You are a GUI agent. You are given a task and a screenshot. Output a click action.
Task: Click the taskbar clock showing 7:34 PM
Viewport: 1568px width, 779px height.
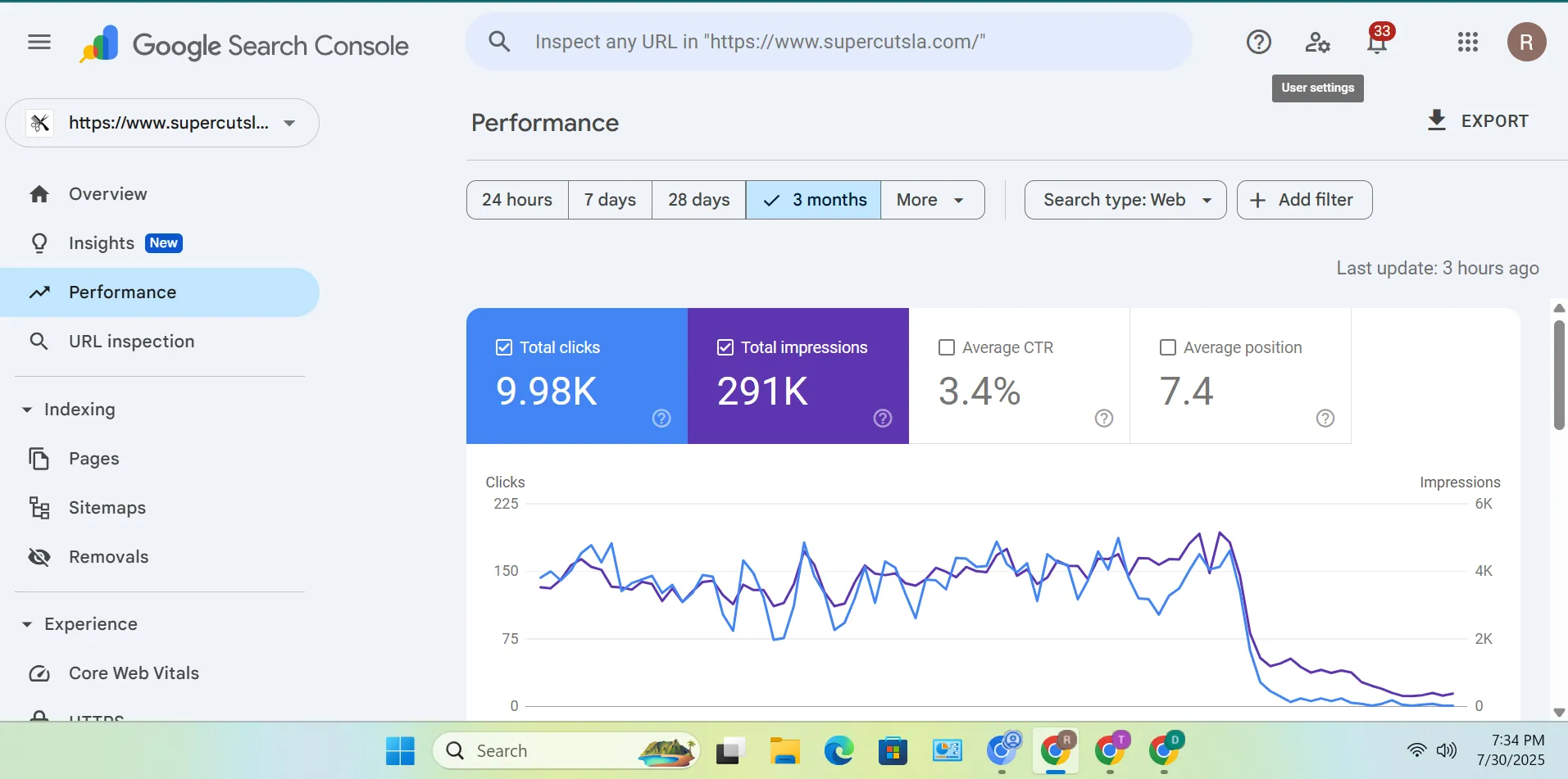point(1511,750)
